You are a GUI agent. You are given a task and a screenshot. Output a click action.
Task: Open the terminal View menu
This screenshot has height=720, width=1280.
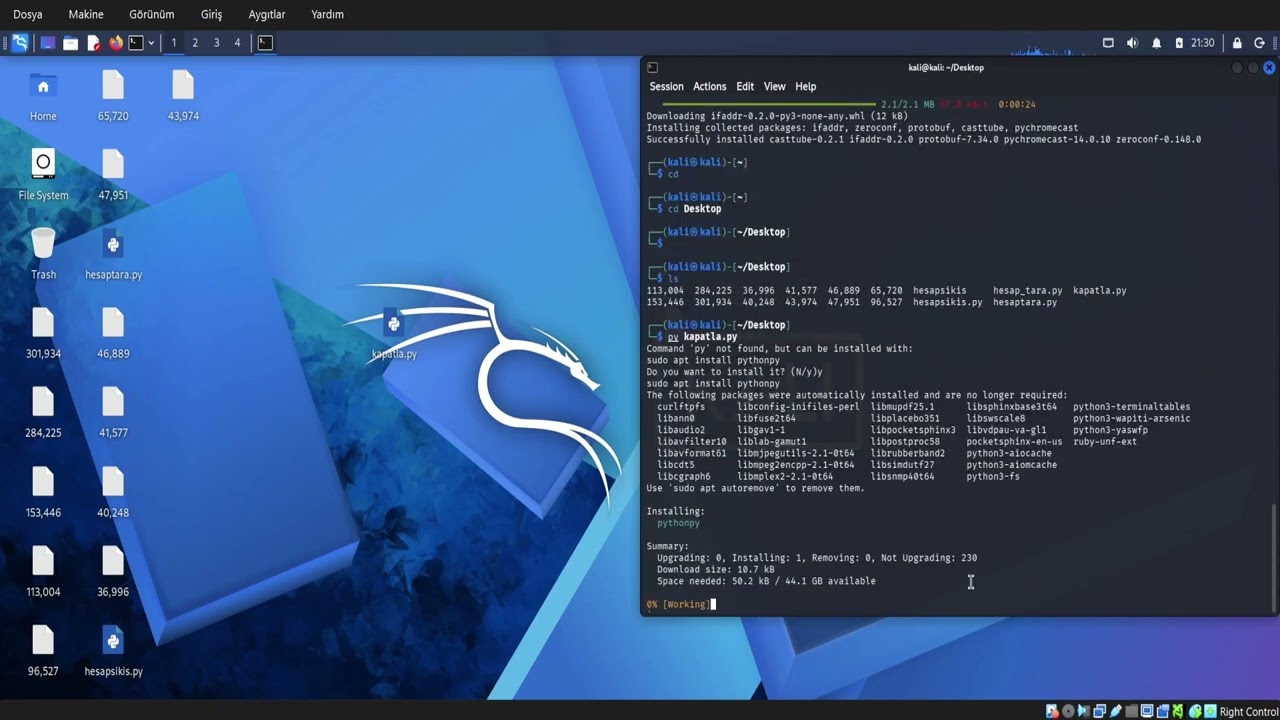[775, 86]
